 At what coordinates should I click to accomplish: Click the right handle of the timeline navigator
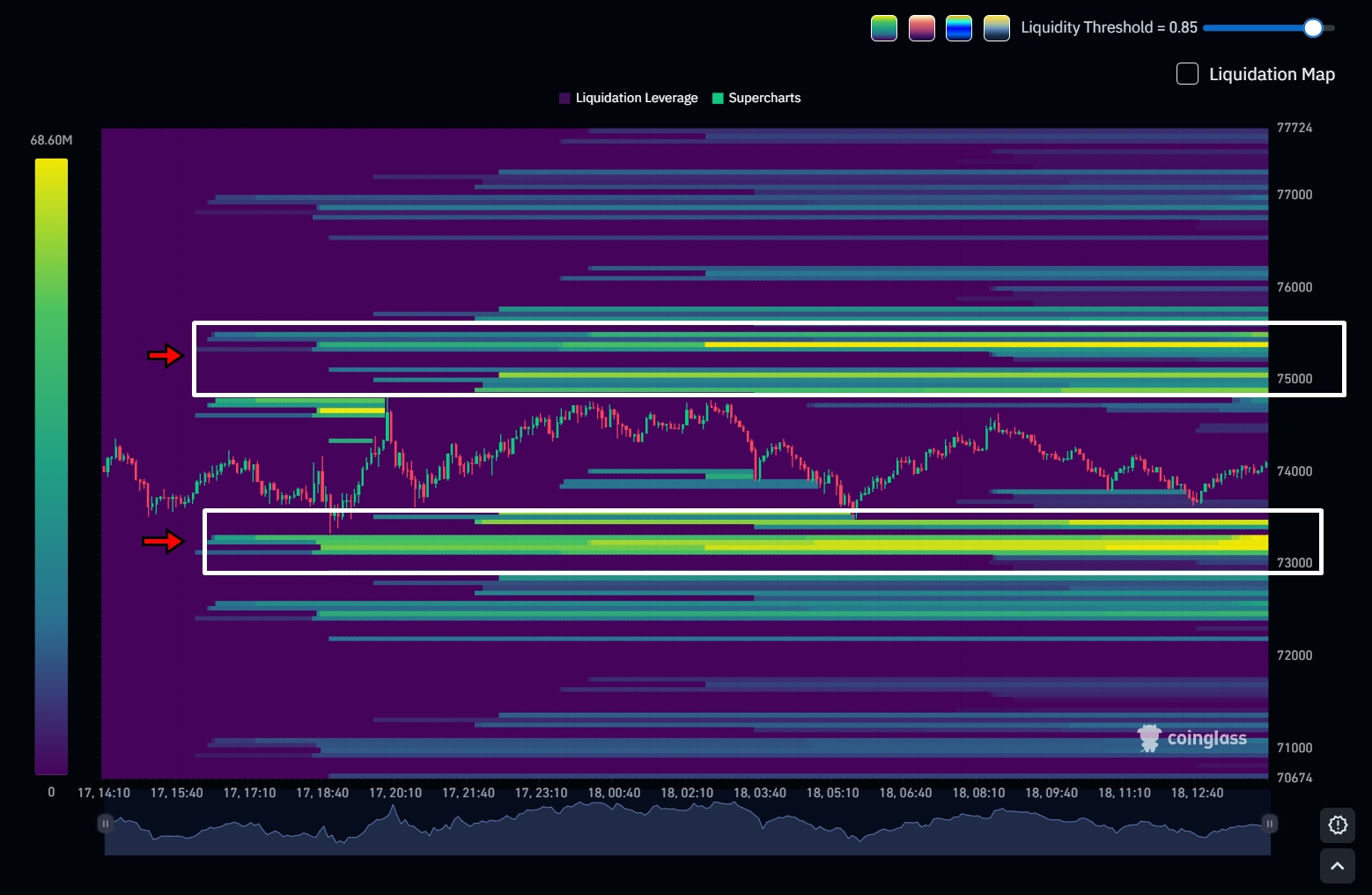(x=1269, y=823)
